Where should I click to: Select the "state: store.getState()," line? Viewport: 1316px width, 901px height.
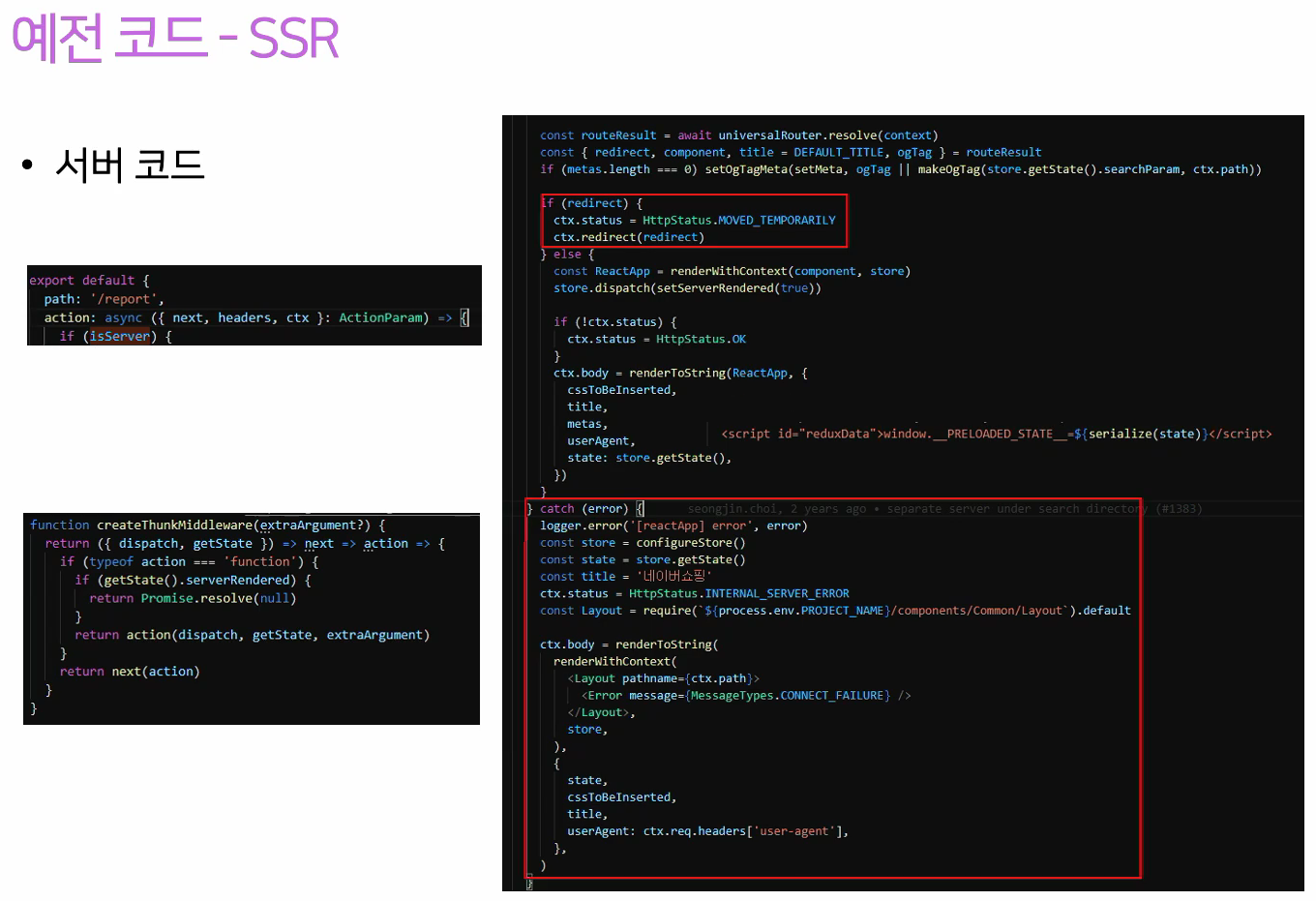coord(649,458)
